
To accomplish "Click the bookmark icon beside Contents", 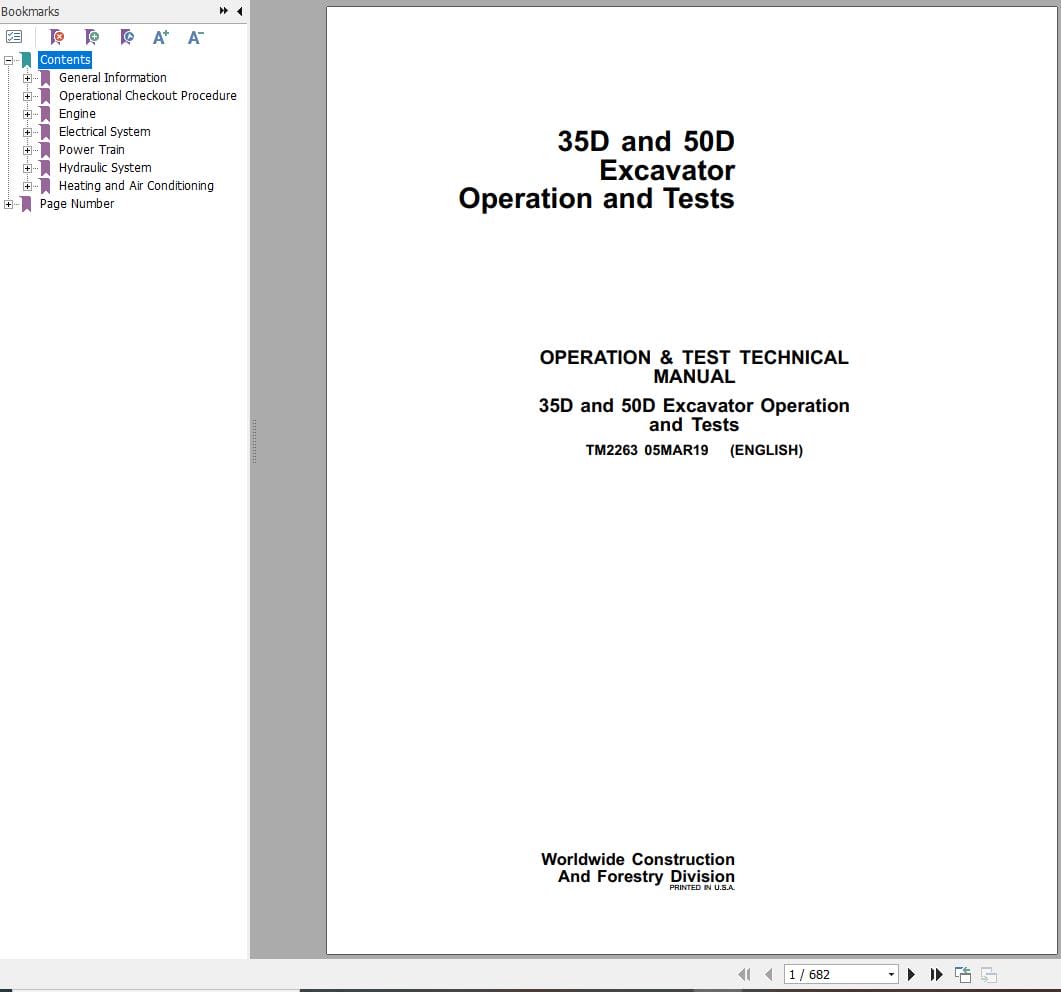I will [x=26, y=60].
